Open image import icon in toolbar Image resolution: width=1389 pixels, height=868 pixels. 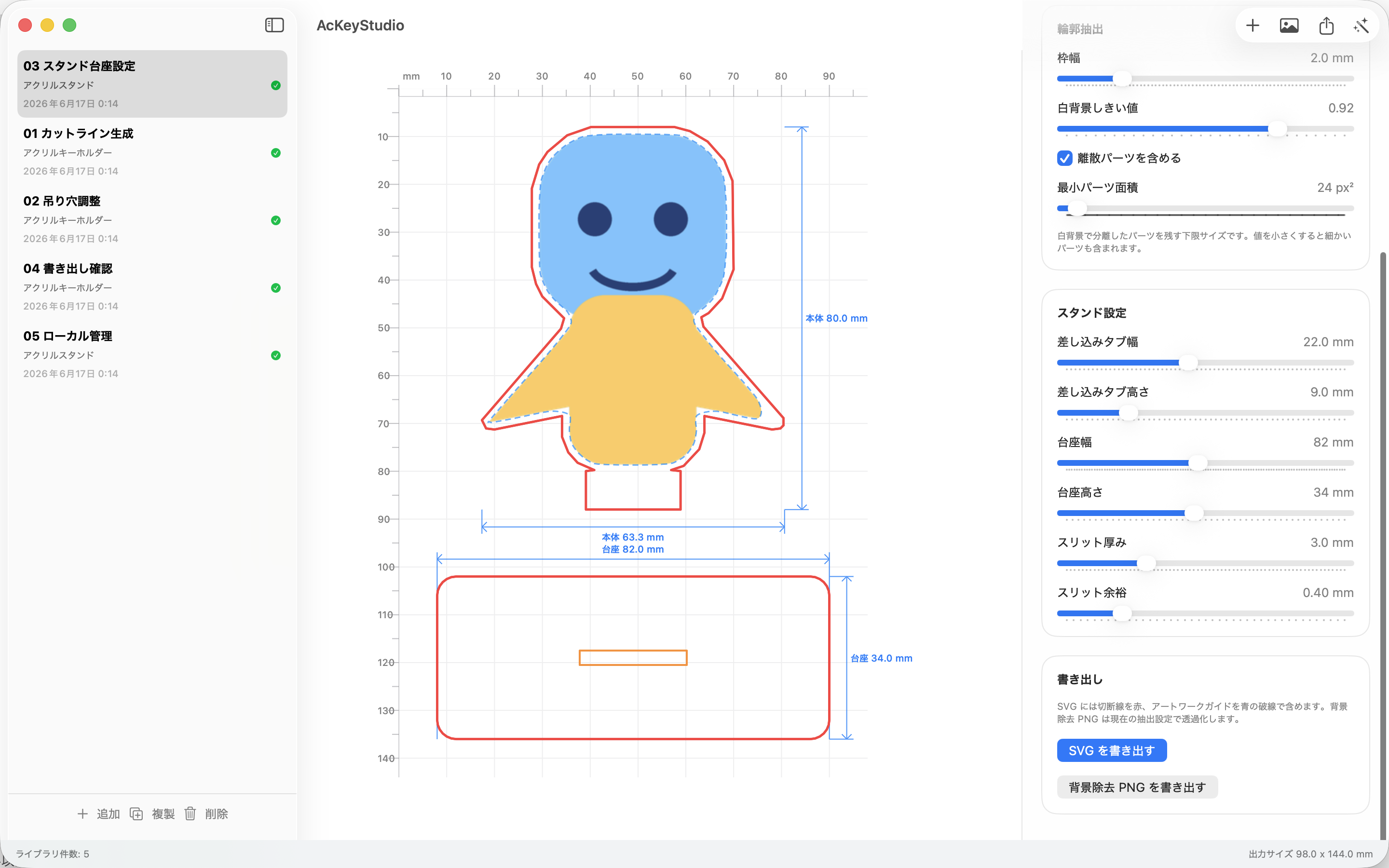[1289, 25]
